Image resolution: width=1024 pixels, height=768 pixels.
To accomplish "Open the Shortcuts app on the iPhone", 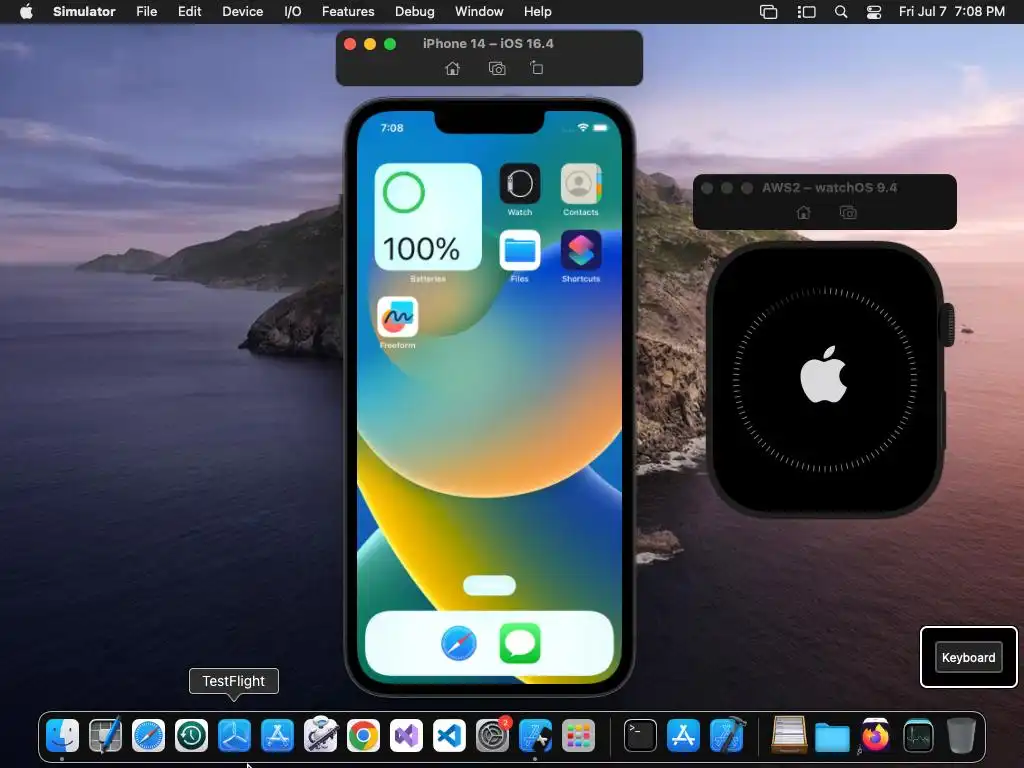I will pos(581,250).
